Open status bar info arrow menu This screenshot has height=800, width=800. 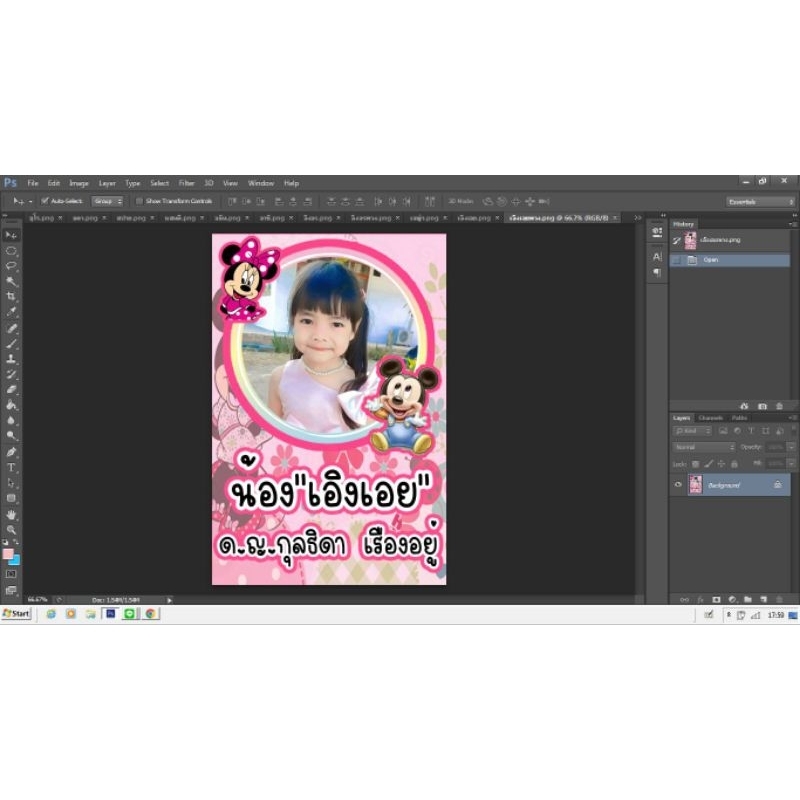[170, 601]
